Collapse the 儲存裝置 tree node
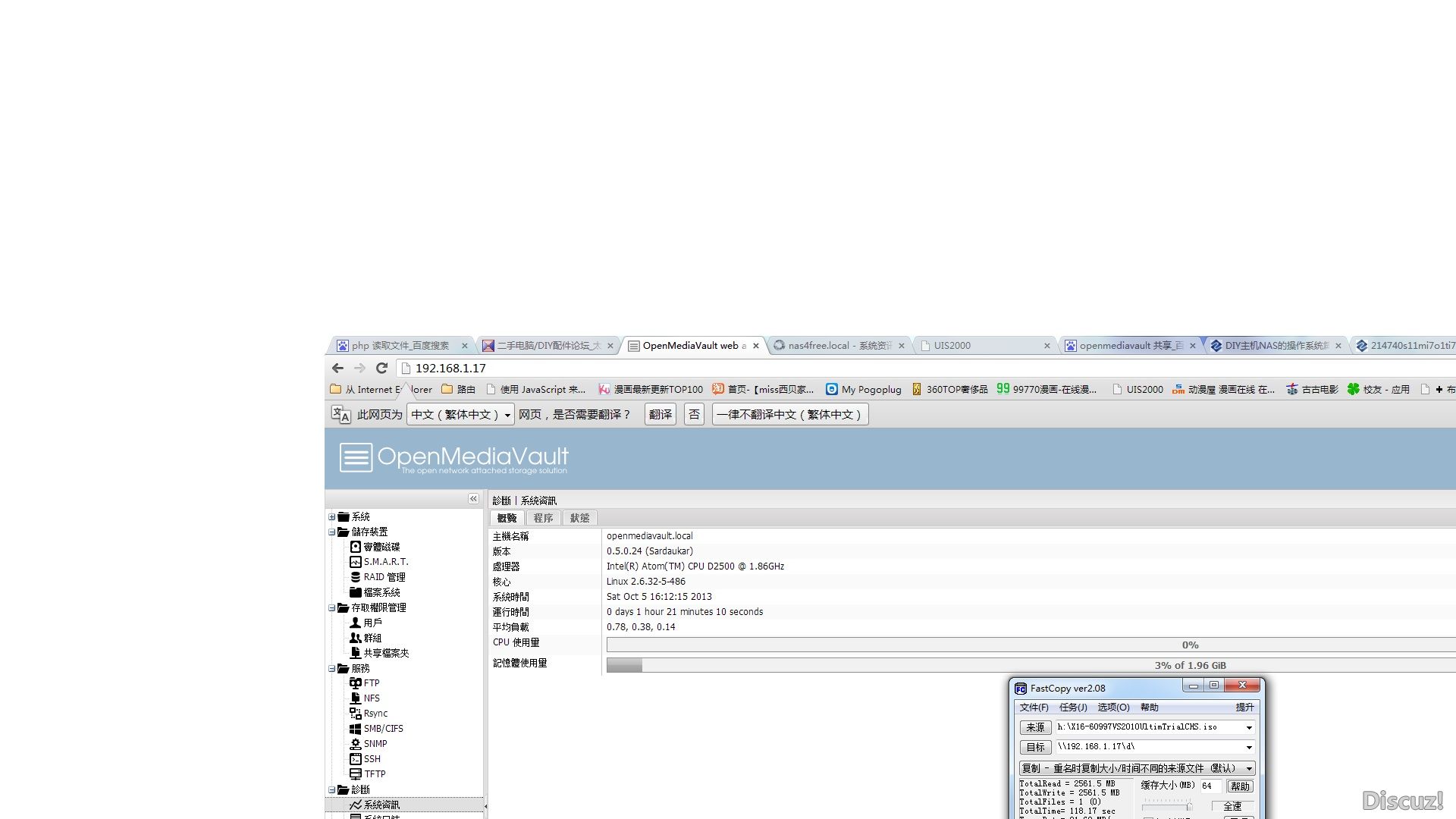 click(x=331, y=532)
